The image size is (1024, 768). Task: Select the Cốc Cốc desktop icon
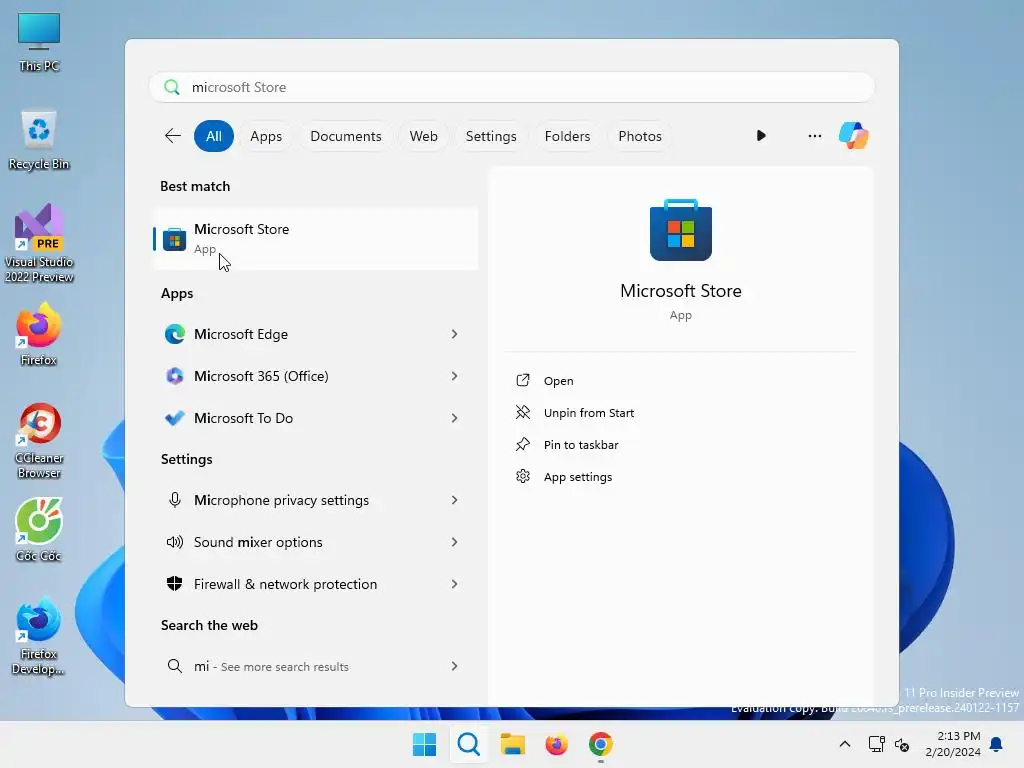(39, 530)
